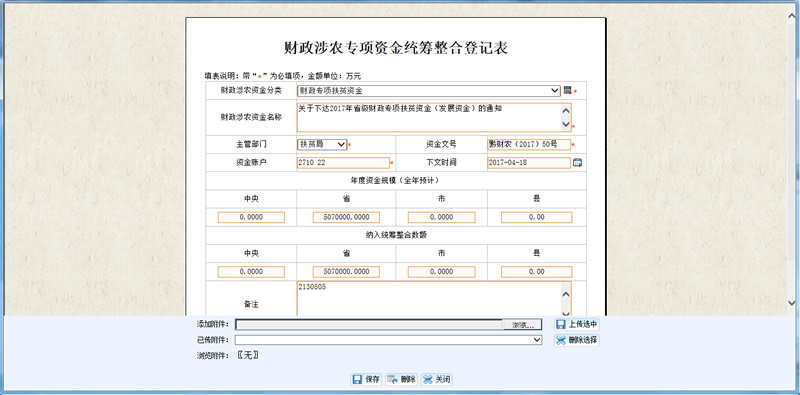Click the 备注 text area
Viewport: 800px width, 395px height.
point(434,299)
